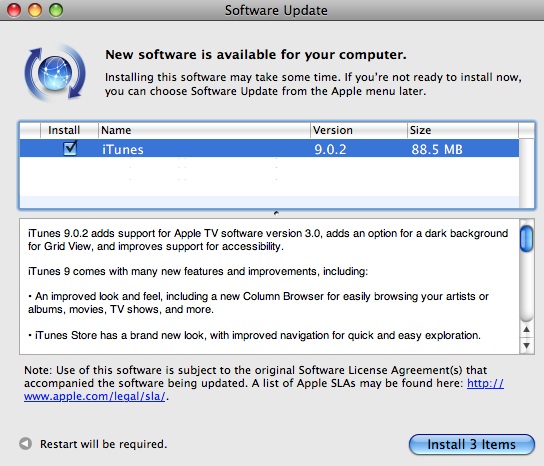Close the Software Update window

(14, 10)
